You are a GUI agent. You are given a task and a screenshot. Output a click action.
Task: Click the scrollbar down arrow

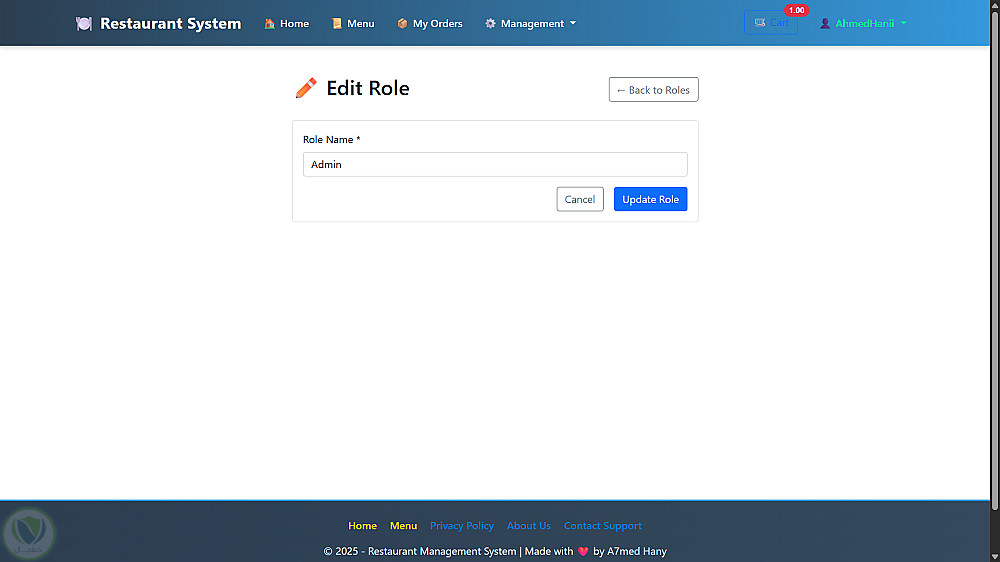tap(995, 557)
